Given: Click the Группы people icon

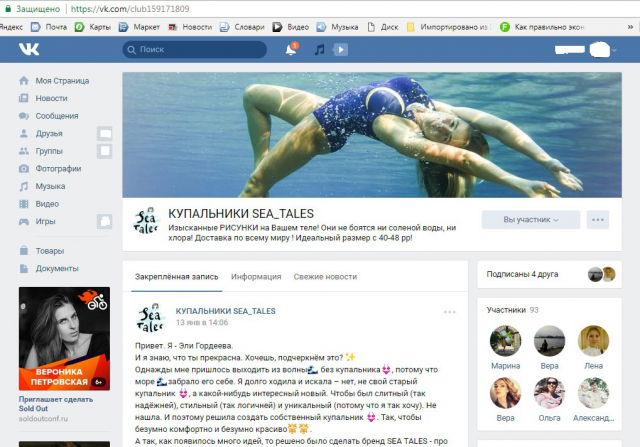Looking at the screenshot, I should [x=24, y=151].
